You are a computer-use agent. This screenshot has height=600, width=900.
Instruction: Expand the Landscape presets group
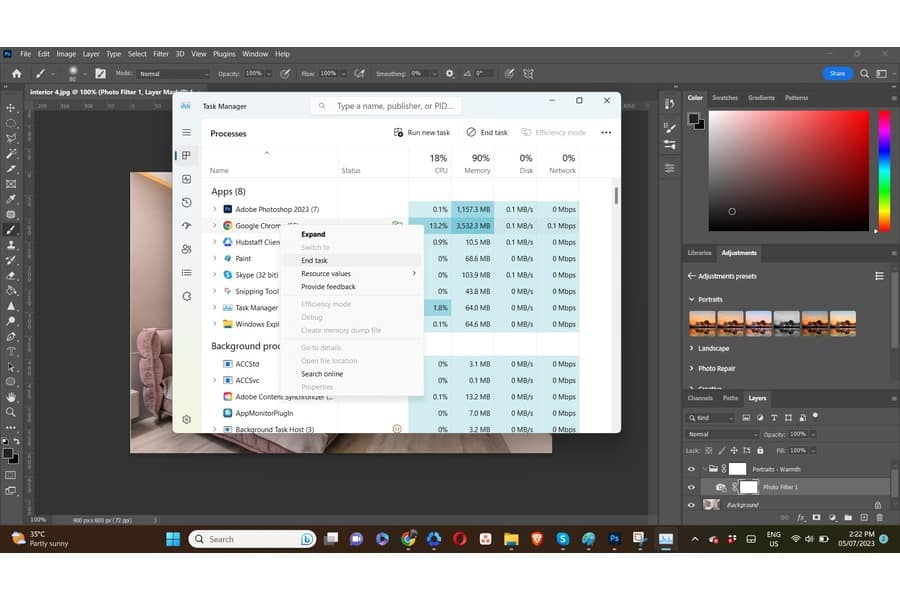[691, 348]
